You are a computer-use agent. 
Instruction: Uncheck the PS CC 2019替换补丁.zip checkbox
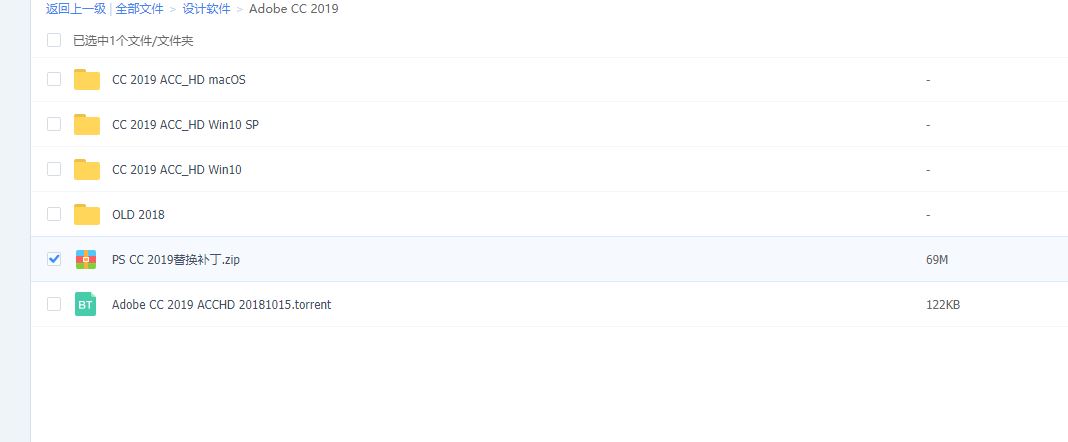(54, 259)
